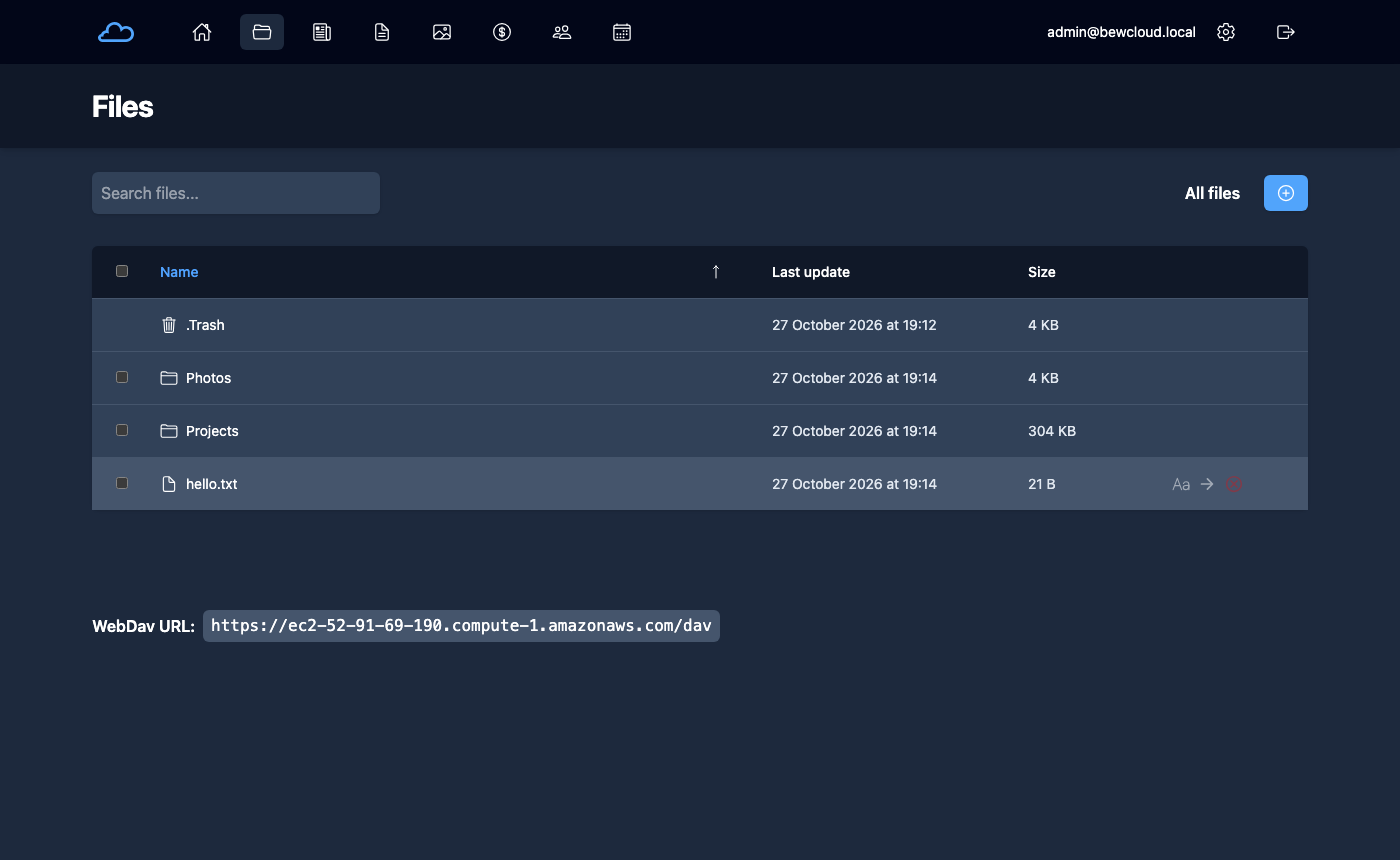Check the Photos folder checkbox
The height and width of the screenshot is (860, 1400).
point(122,377)
